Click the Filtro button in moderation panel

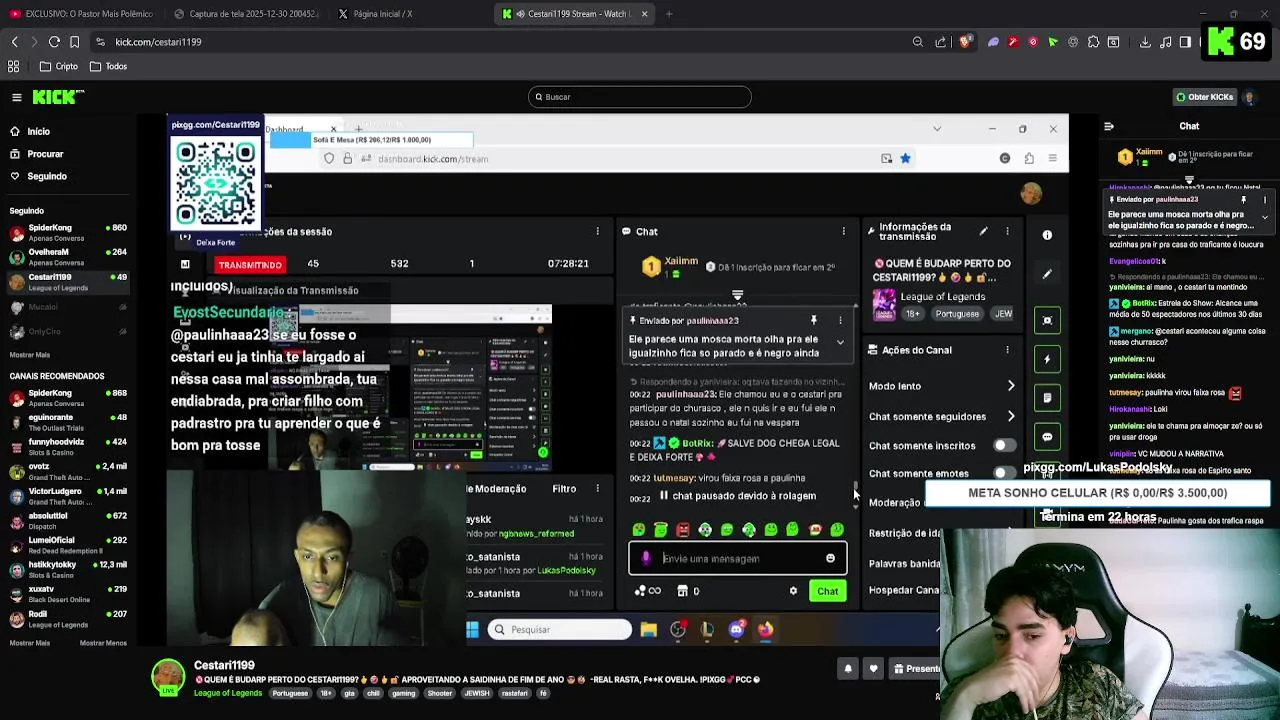tap(564, 489)
